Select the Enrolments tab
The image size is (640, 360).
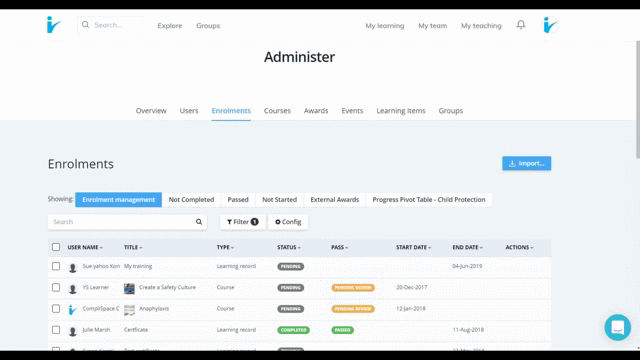[231, 111]
